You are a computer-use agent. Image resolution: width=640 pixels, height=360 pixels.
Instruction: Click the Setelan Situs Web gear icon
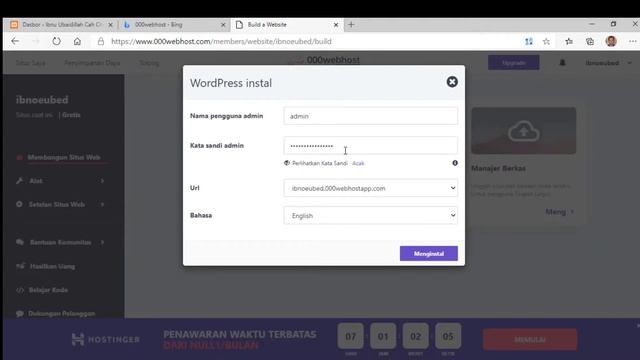[19, 204]
